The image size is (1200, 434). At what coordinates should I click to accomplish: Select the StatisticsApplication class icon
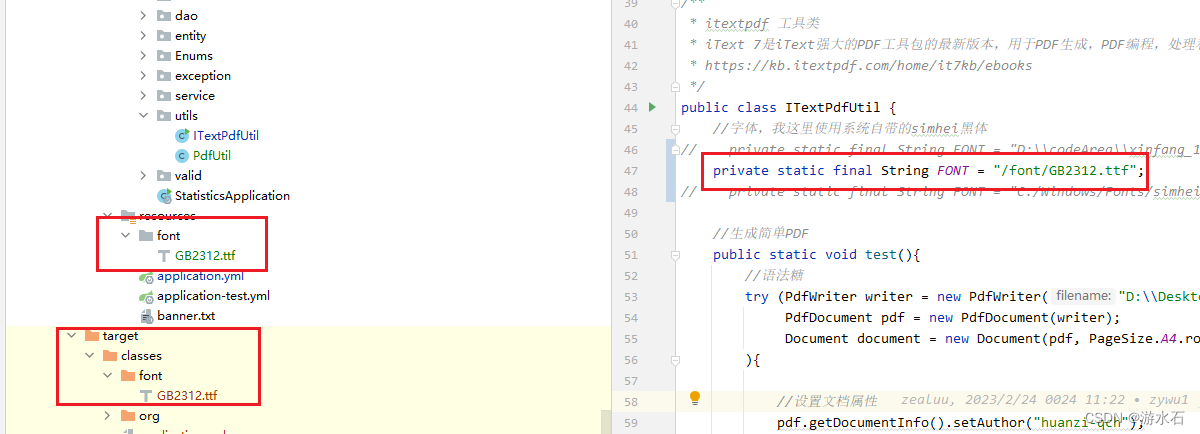click(x=164, y=196)
